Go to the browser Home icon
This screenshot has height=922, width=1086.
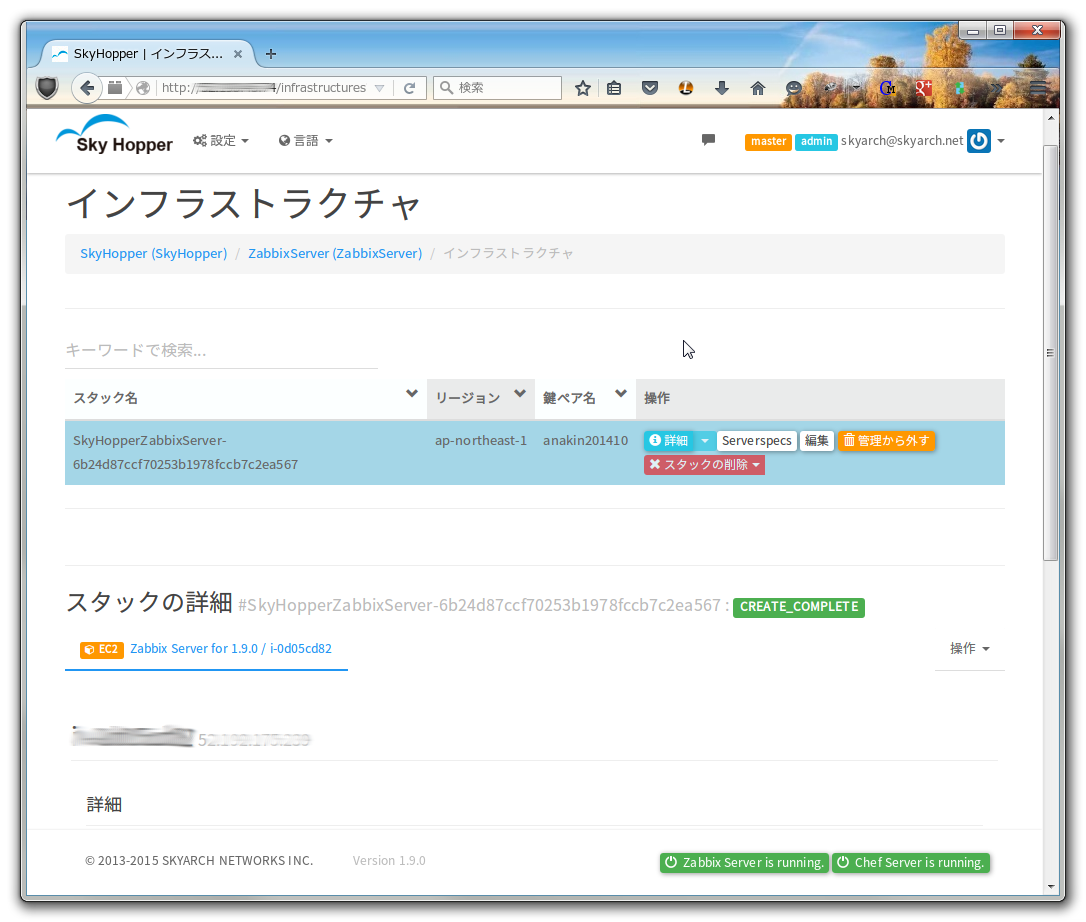tap(758, 88)
